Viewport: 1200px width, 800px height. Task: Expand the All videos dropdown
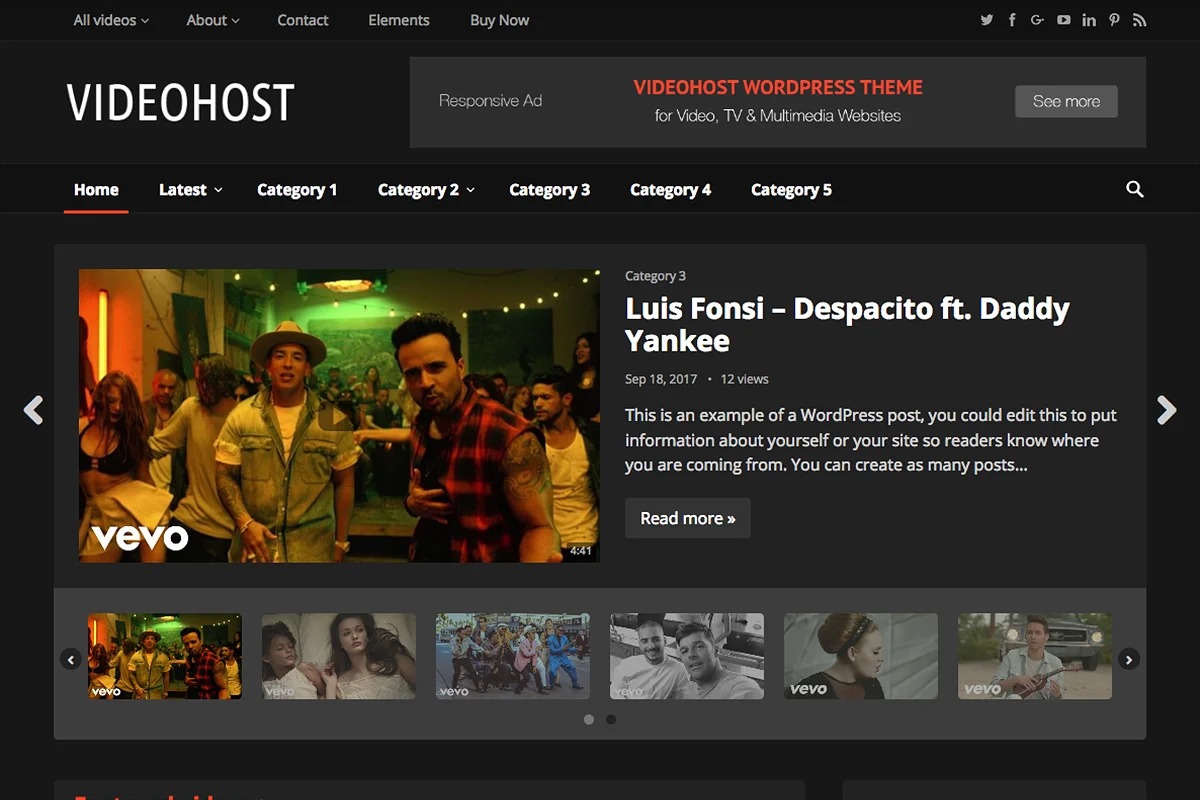(x=111, y=20)
